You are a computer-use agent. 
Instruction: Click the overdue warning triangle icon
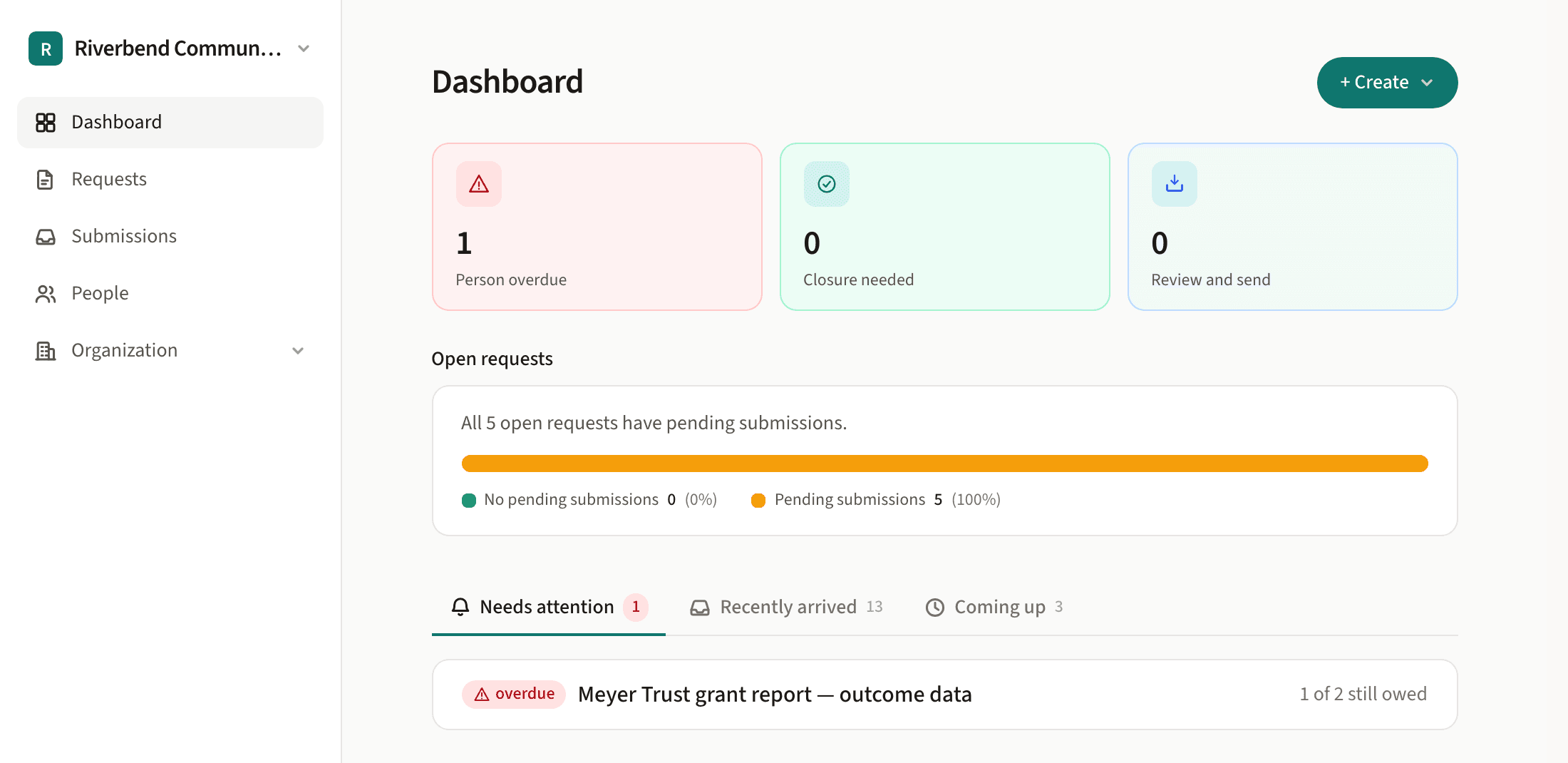pos(479,184)
